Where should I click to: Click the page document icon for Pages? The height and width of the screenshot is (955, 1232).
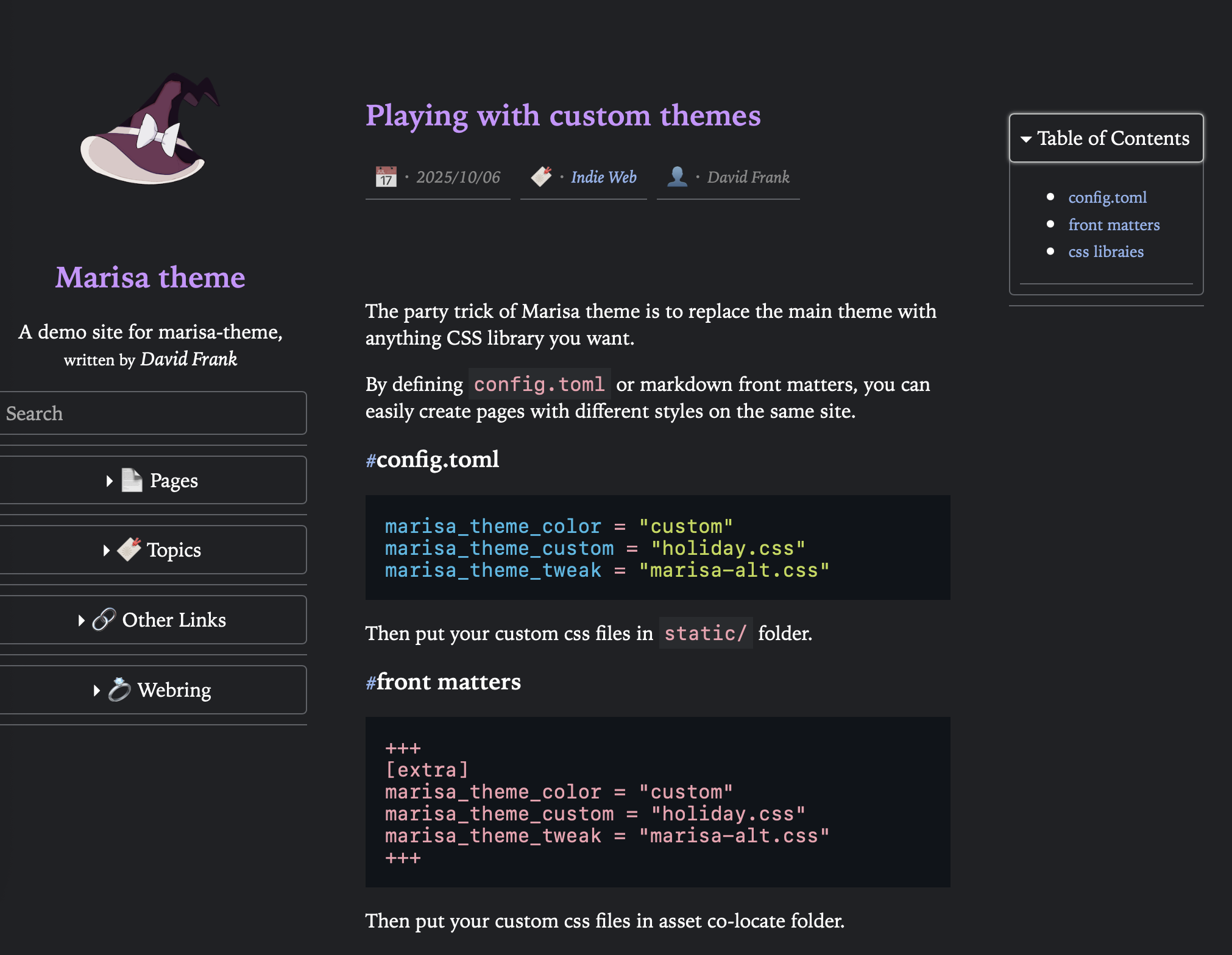(x=132, y=481)
